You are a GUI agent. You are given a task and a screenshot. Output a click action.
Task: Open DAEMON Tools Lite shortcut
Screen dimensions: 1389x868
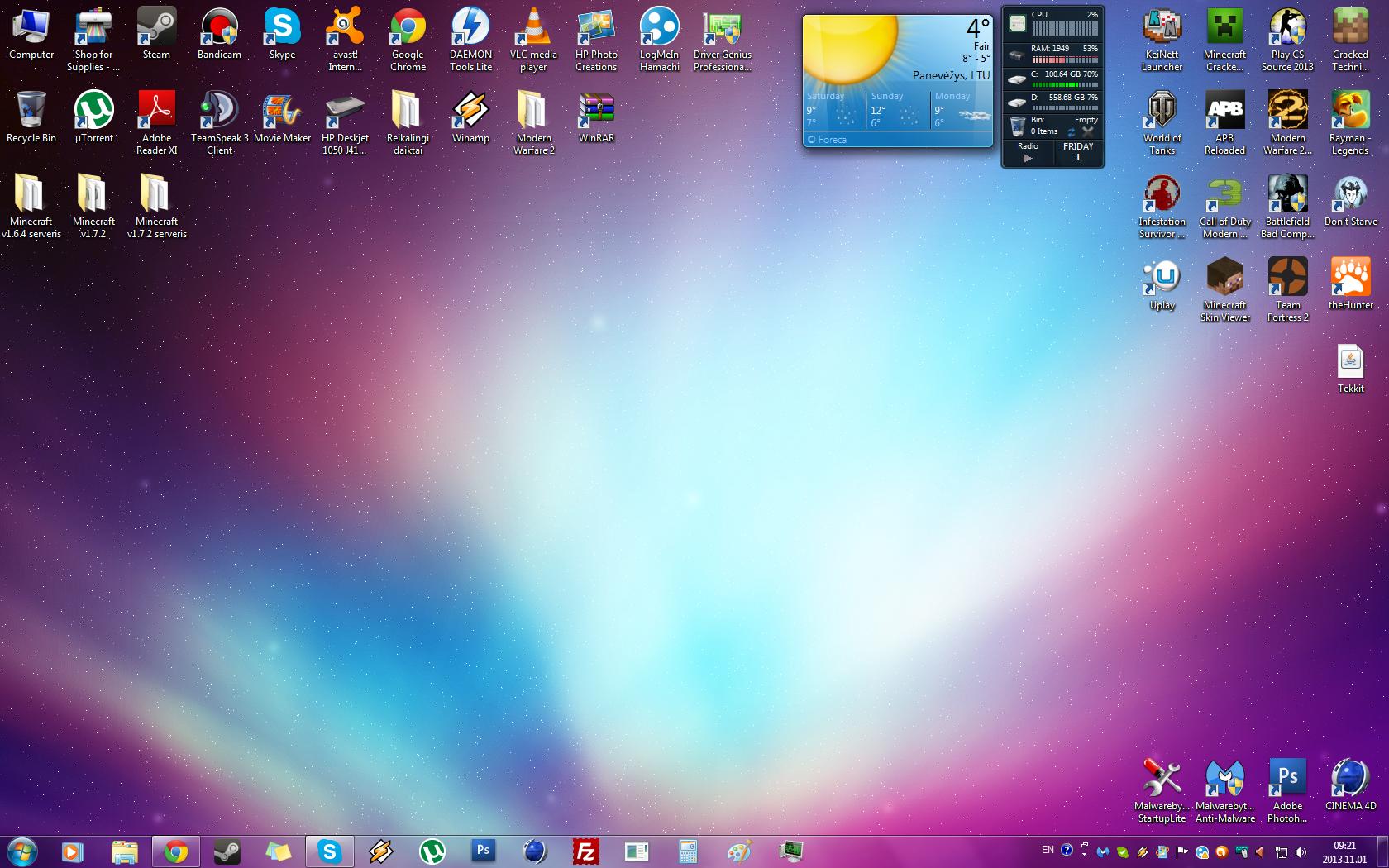point(470,39)
